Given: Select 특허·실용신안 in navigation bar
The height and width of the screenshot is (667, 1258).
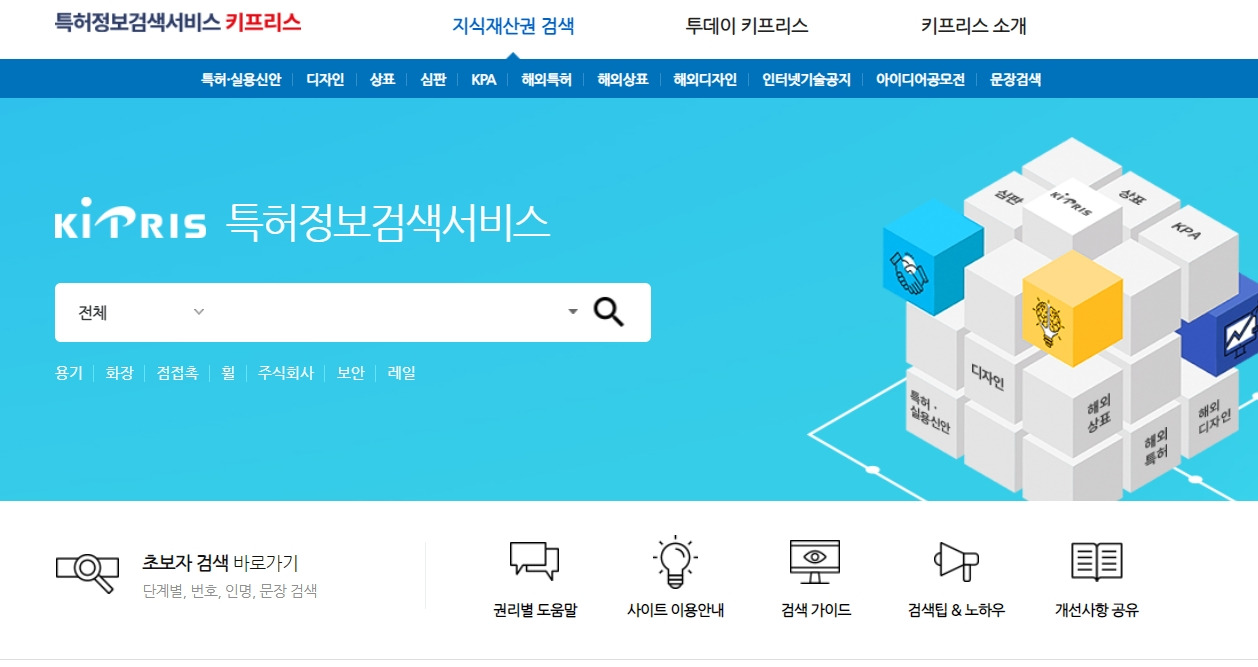Looking at the screenshot, I should click(241, 80).
